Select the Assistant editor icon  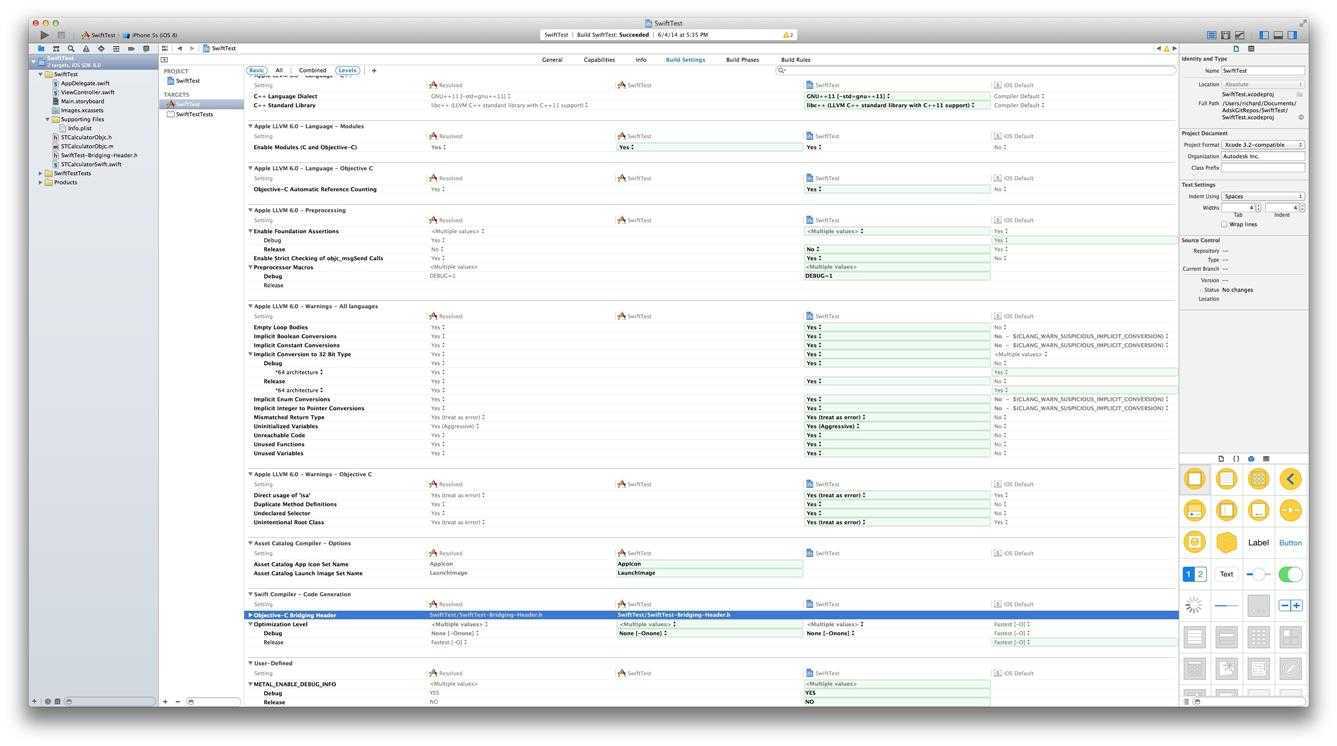point(1226,35)
